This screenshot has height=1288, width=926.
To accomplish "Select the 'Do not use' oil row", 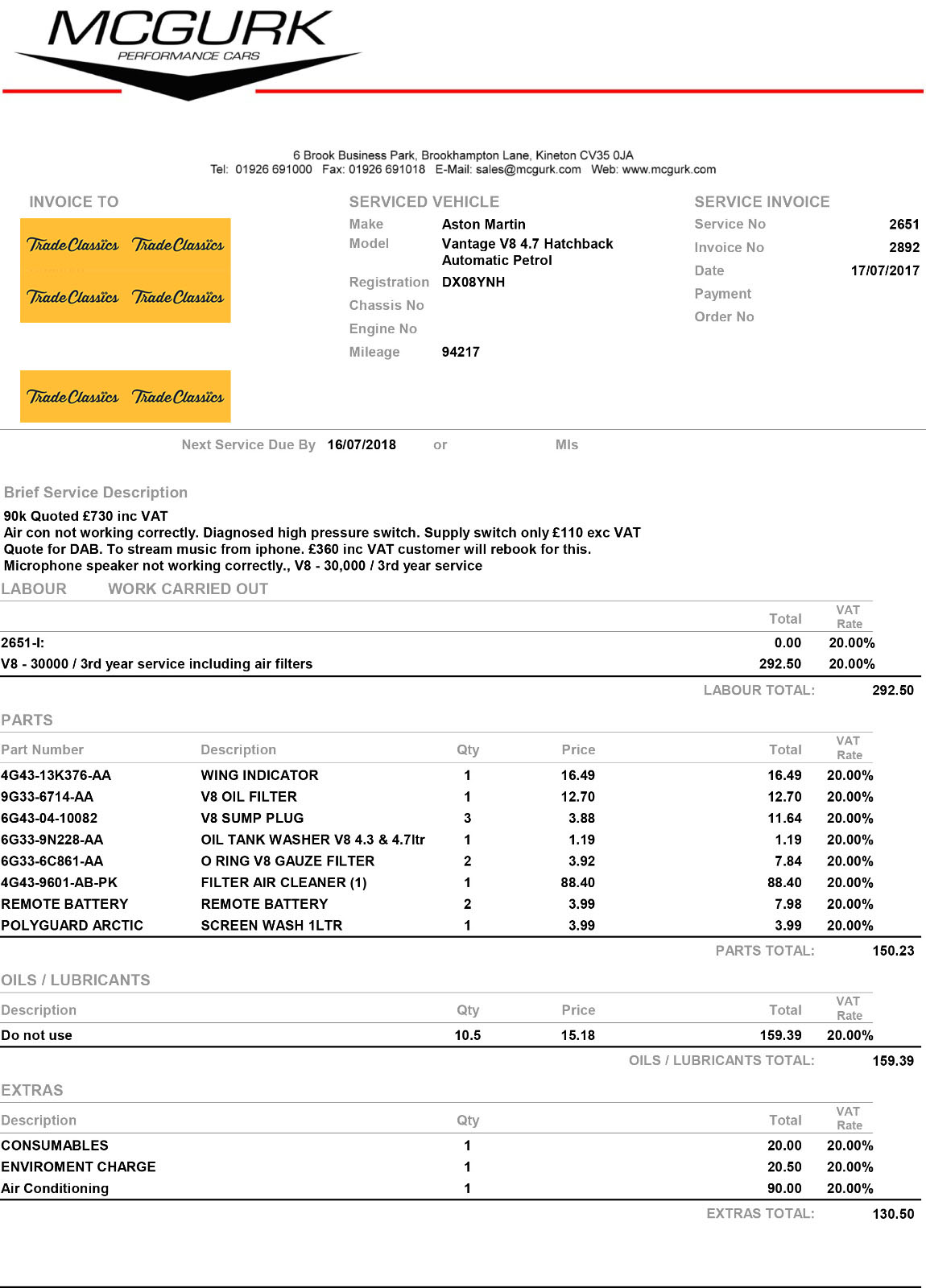I will tap(438, 1036).
